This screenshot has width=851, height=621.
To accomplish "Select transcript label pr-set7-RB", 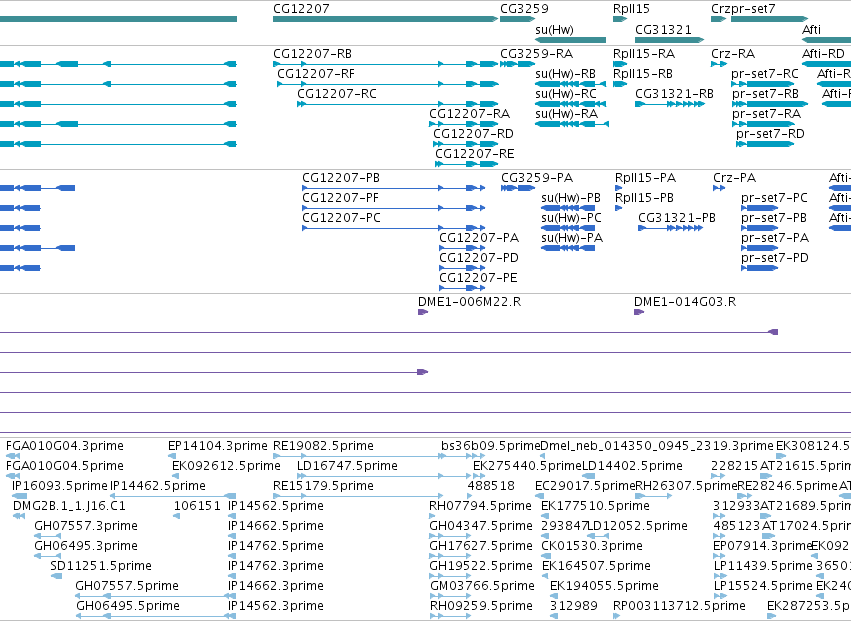I will [x=765, y=94].
